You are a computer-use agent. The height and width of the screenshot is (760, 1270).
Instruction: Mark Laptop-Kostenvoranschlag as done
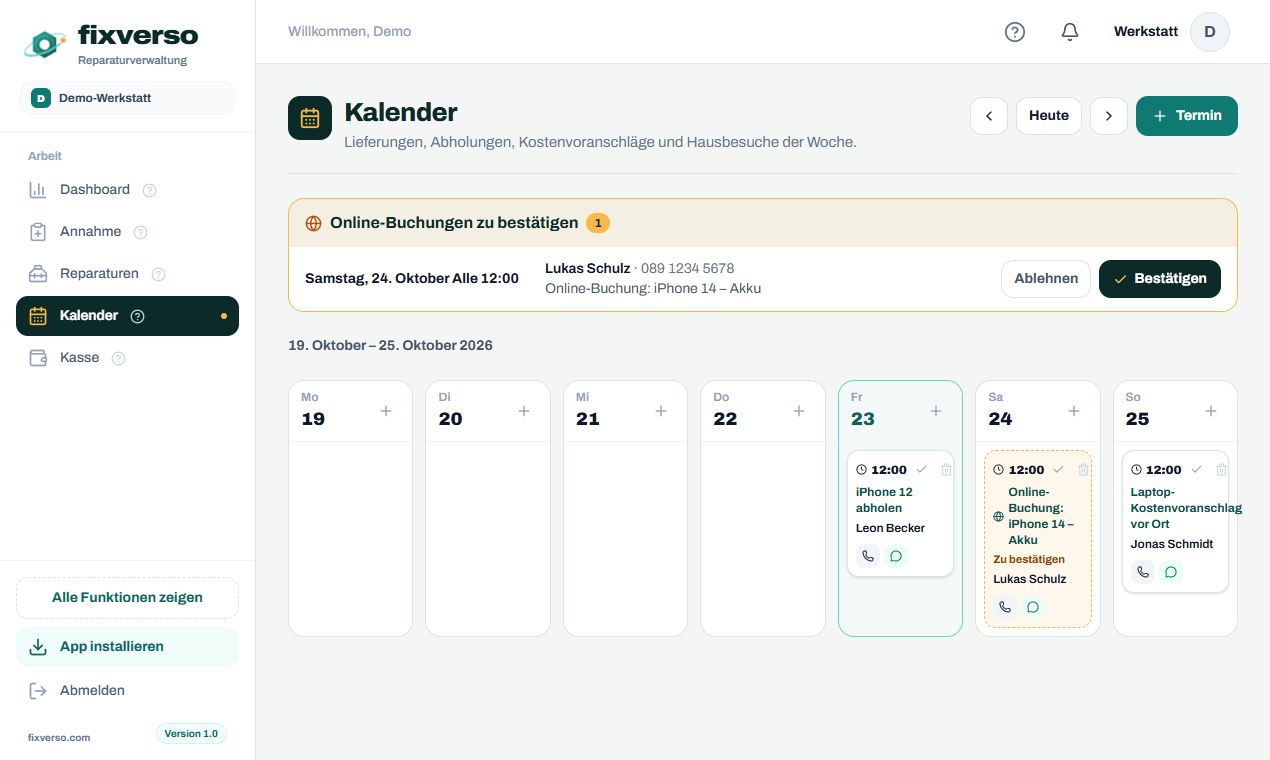[1196, 469]
